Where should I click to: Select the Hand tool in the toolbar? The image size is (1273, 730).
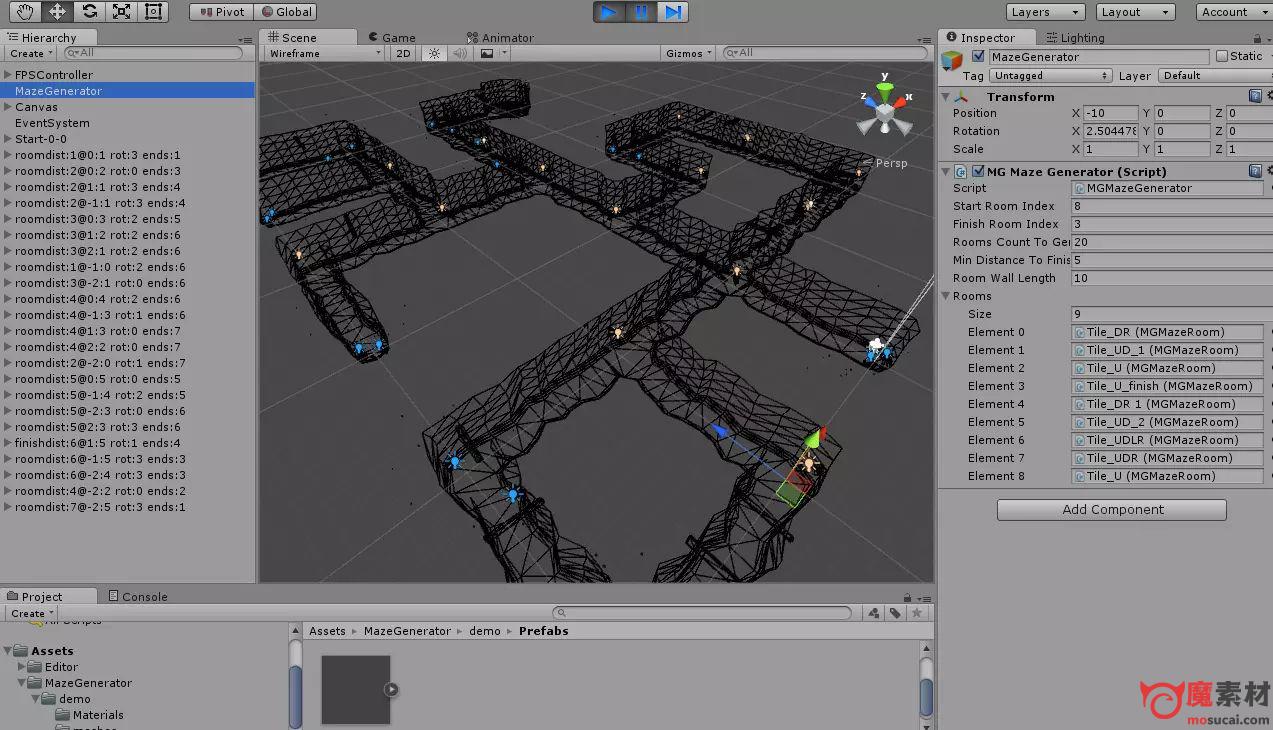pyautogui.click(x=26, y=12)
